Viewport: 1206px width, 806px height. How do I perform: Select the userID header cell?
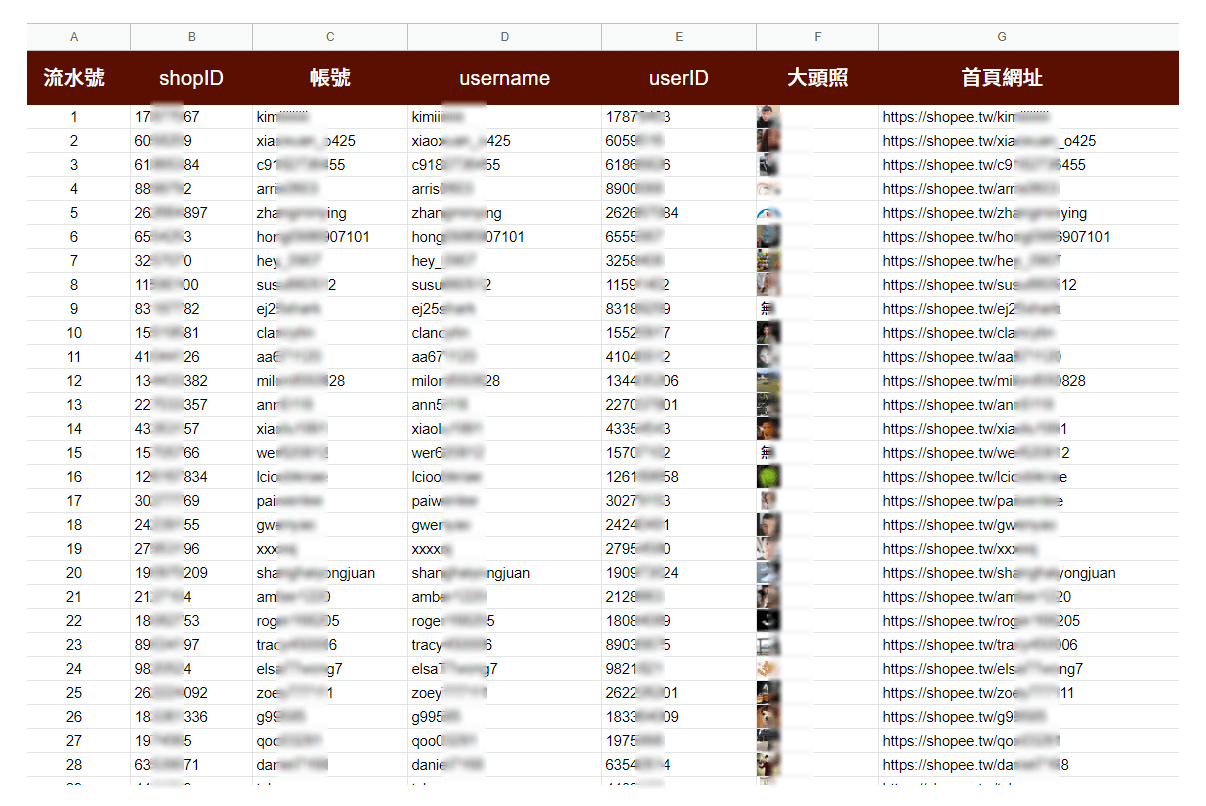(x=678, y=78)
